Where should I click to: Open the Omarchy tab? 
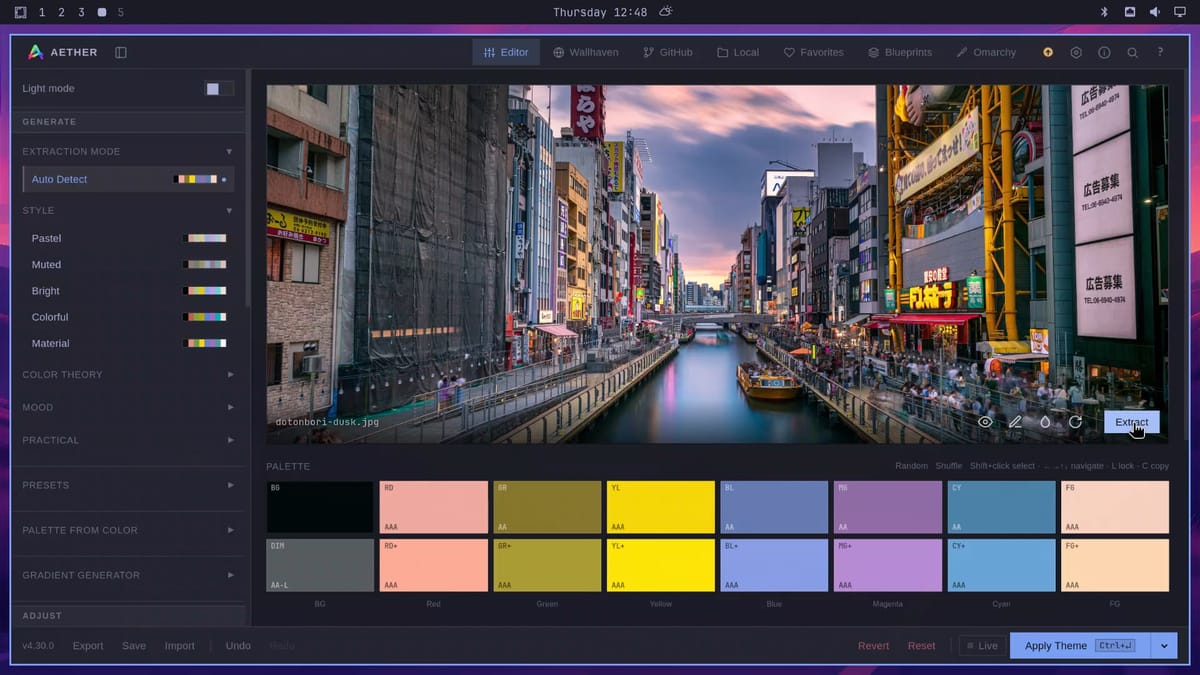coord(986,52)
